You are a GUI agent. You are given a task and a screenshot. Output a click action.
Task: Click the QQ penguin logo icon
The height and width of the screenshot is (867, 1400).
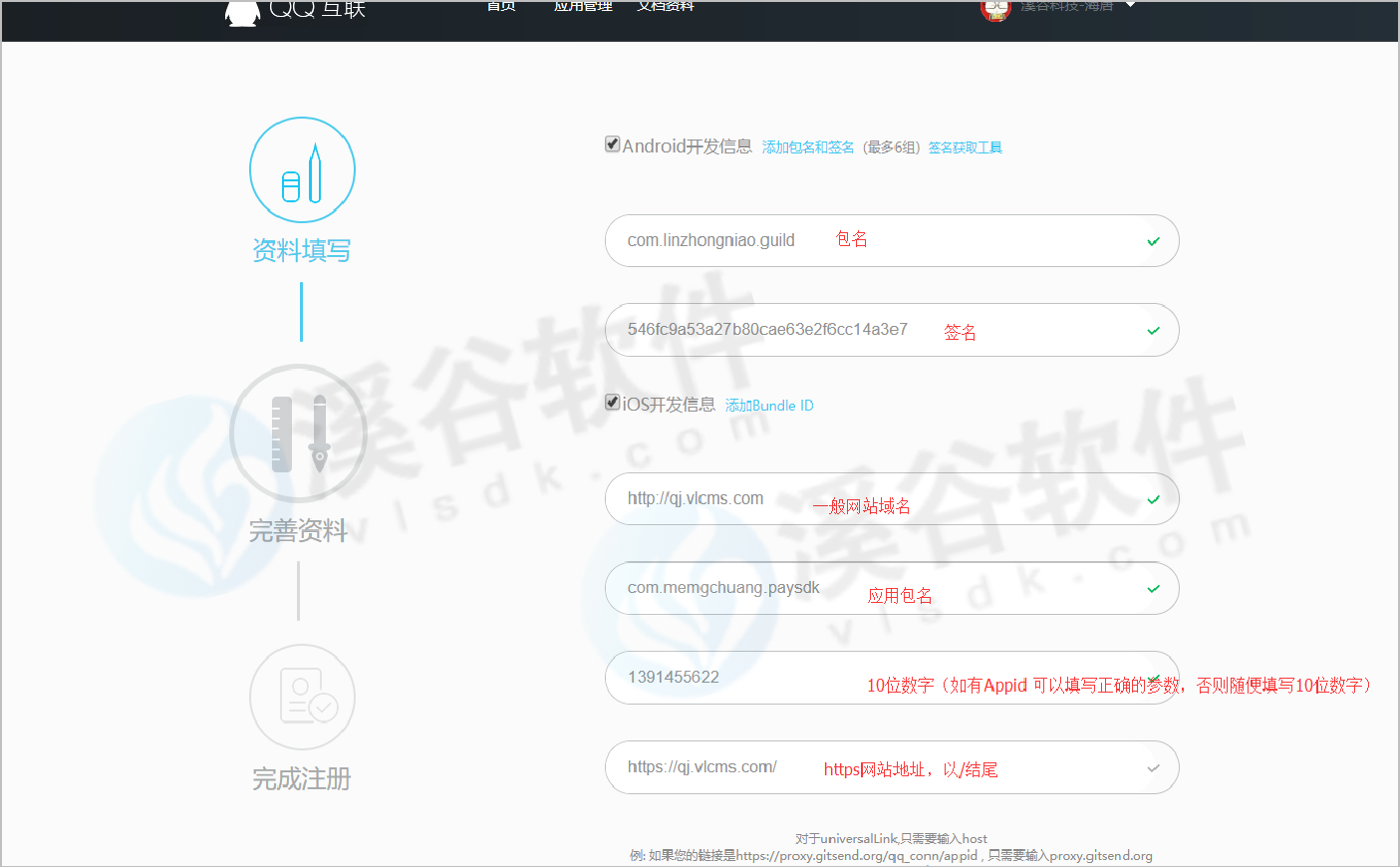pos(242,11)
